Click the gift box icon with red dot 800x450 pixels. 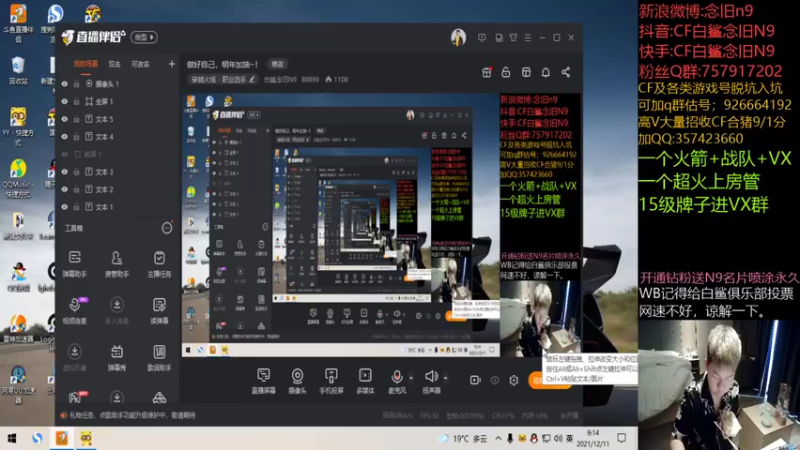tap(487, 72)
